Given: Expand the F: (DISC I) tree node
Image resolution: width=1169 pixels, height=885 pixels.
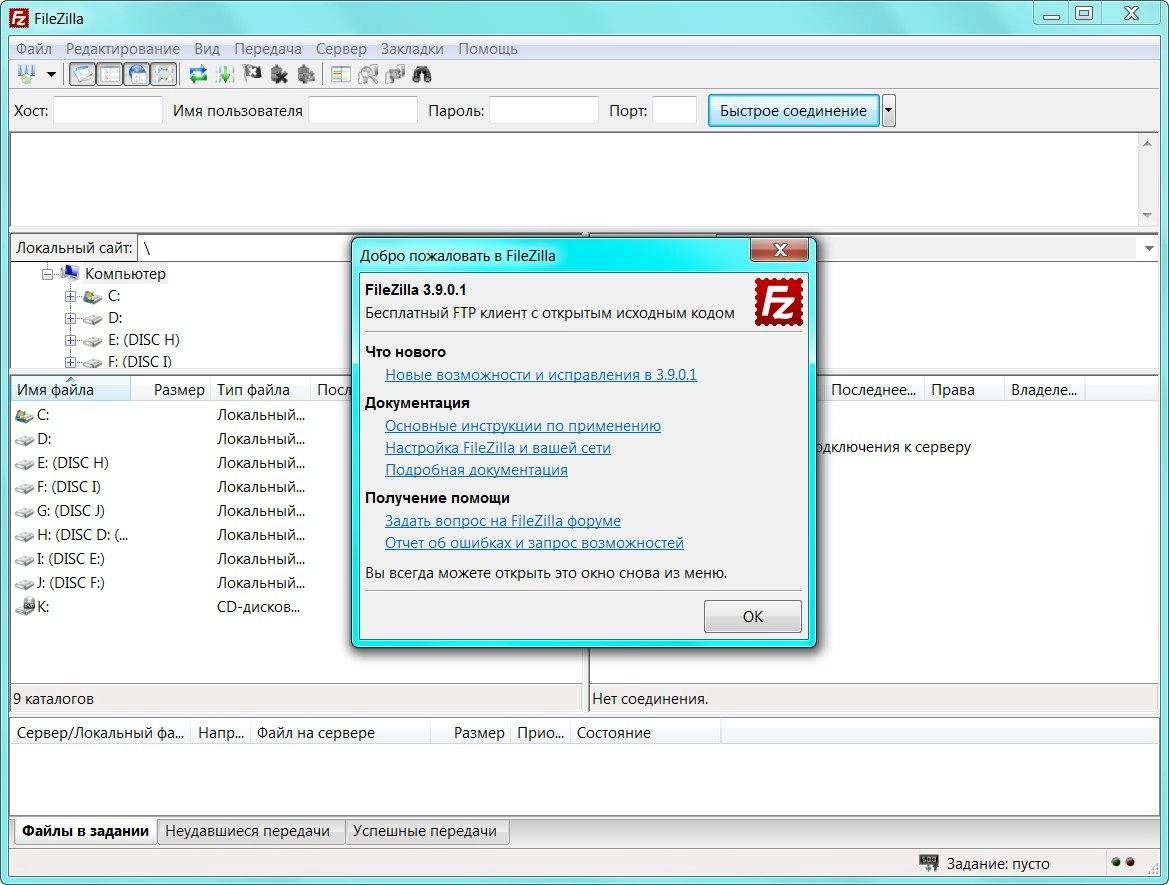Looking at the screenshot, I should pyautogui.click(x=70, y=362).
